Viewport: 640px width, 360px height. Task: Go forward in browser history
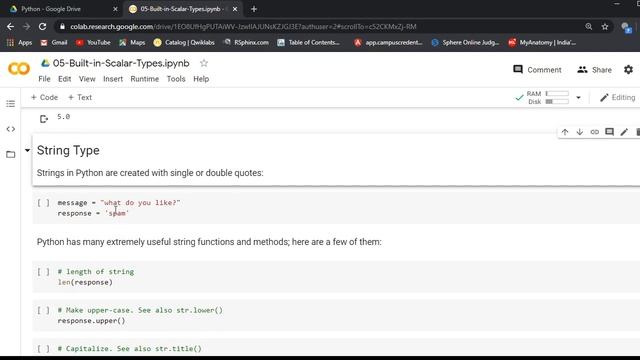coord(27,27)
